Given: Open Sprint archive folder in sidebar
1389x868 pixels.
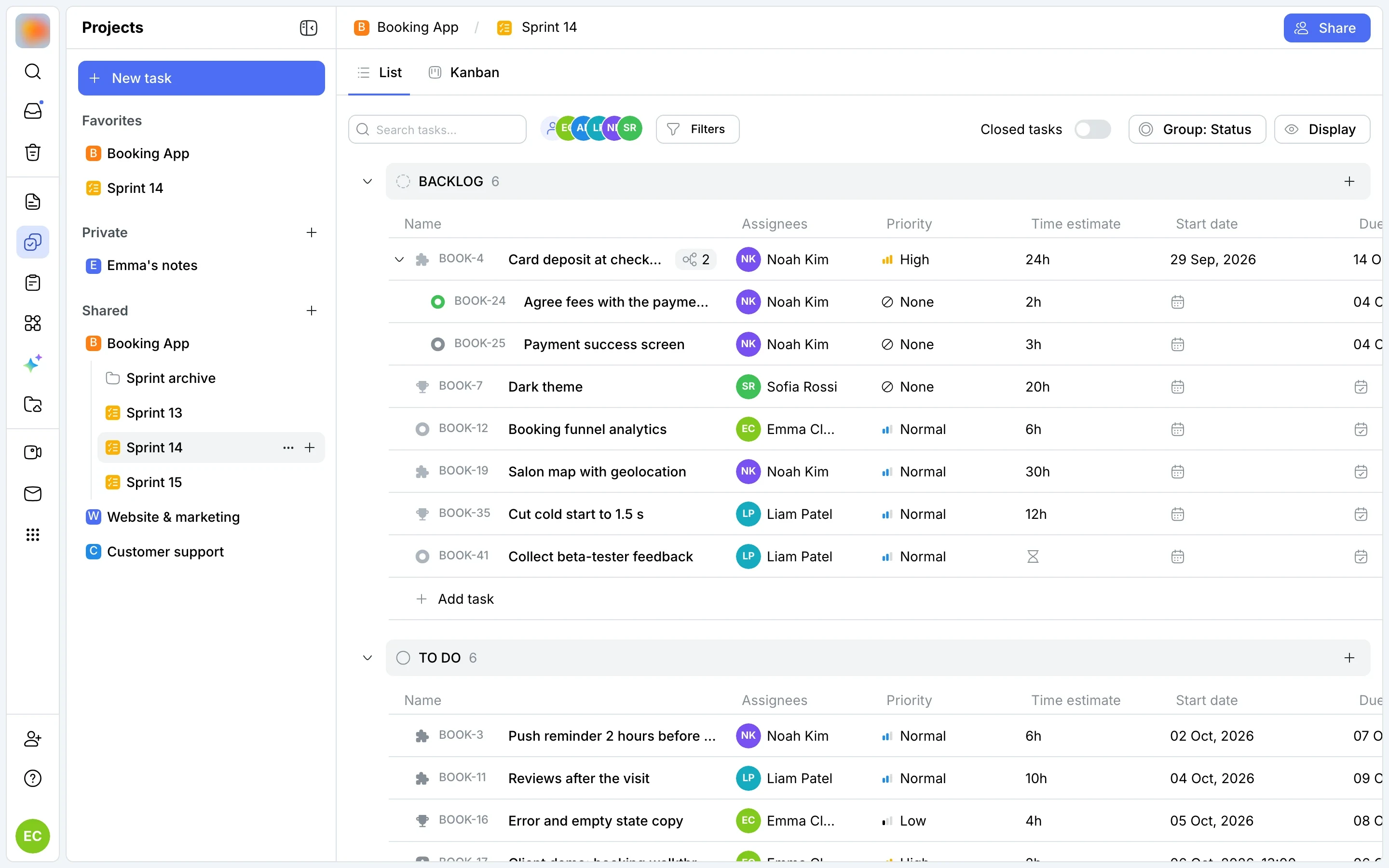Looking at the screenshot, I should coord(171,379).
